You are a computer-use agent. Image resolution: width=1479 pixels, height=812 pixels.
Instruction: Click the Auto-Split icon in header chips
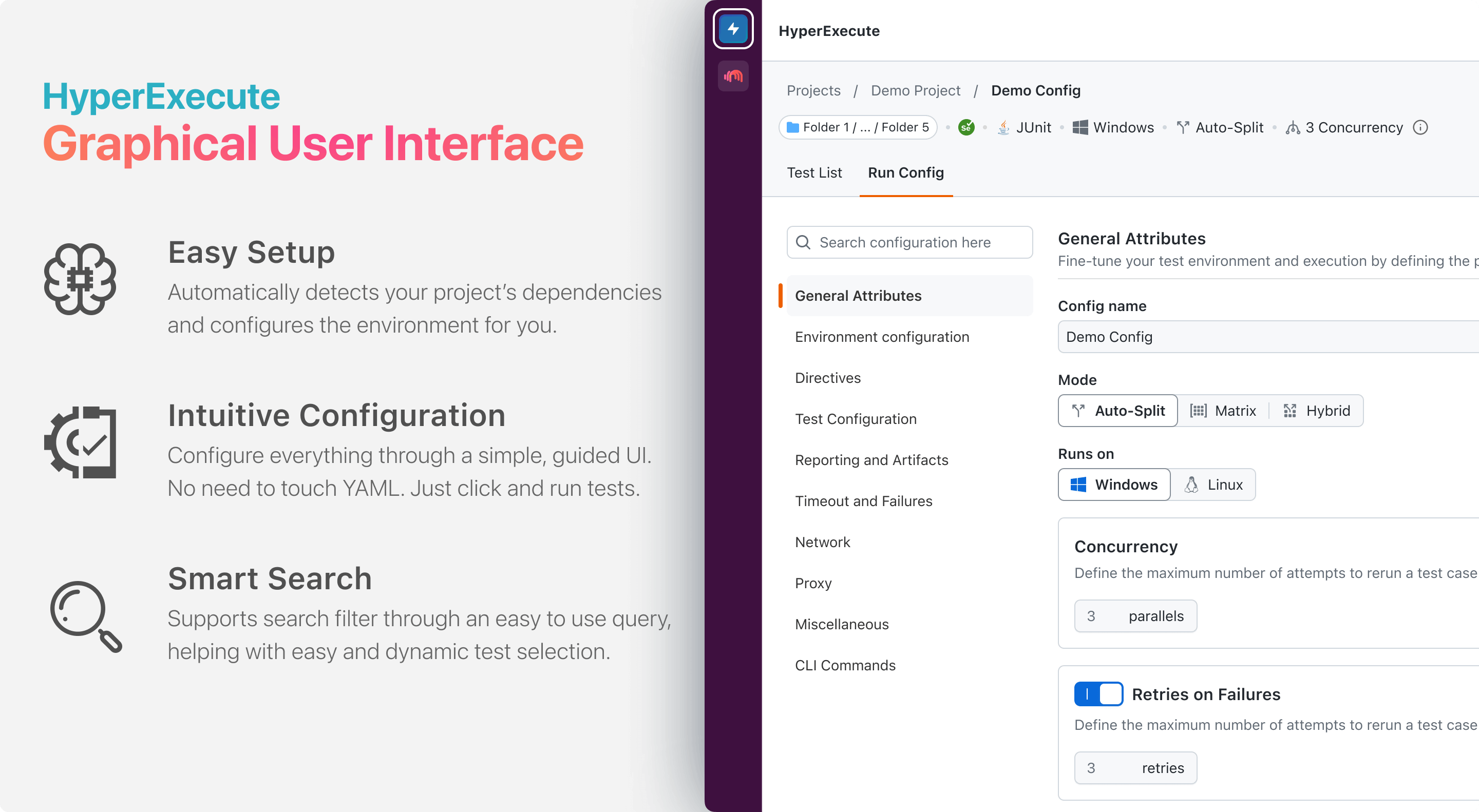coord(1182,127)
